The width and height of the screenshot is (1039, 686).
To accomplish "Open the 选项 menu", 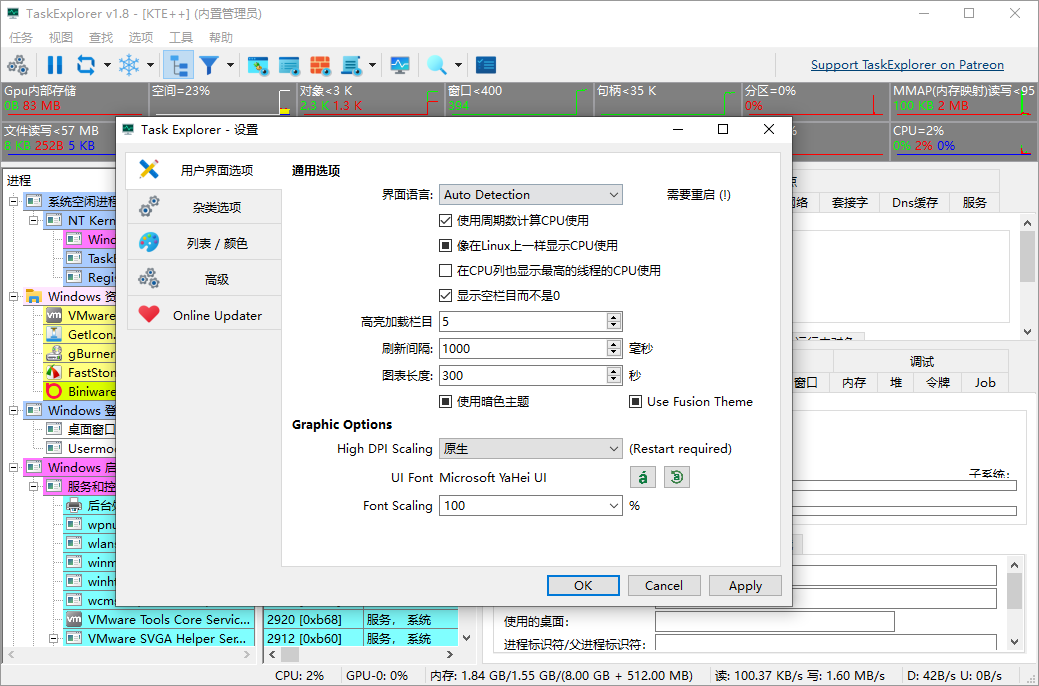I will [140, 37].
